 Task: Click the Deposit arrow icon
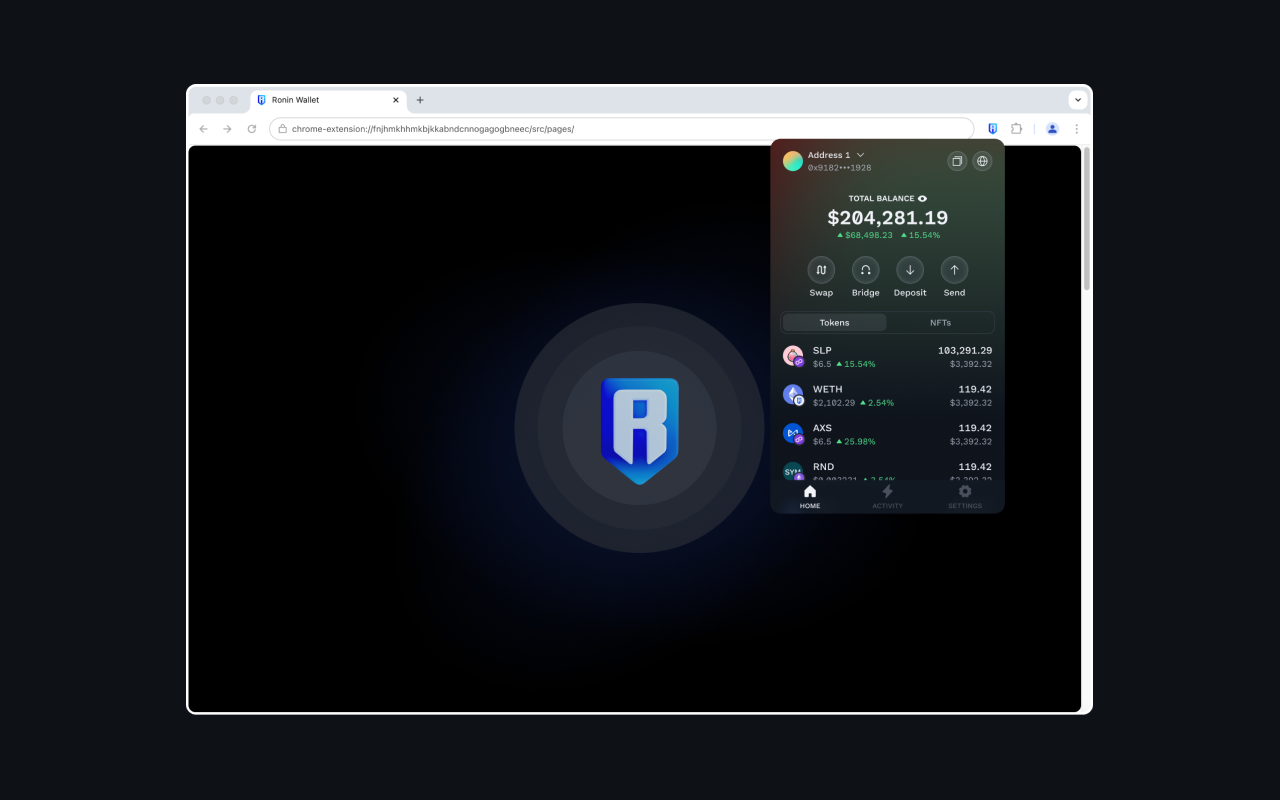pos(910,270)
